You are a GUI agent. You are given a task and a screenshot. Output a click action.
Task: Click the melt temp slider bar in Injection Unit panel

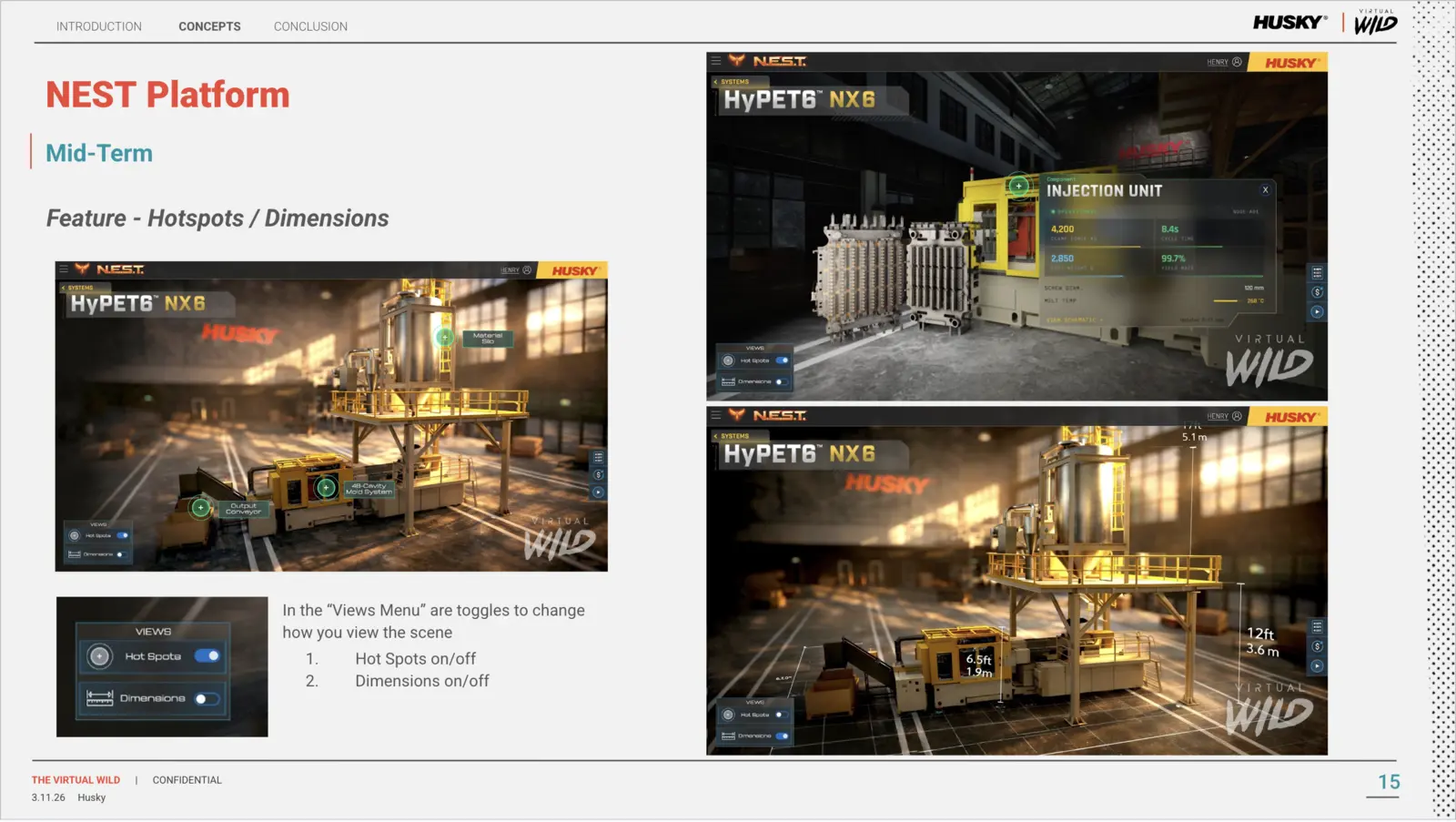click(1227, 300)
